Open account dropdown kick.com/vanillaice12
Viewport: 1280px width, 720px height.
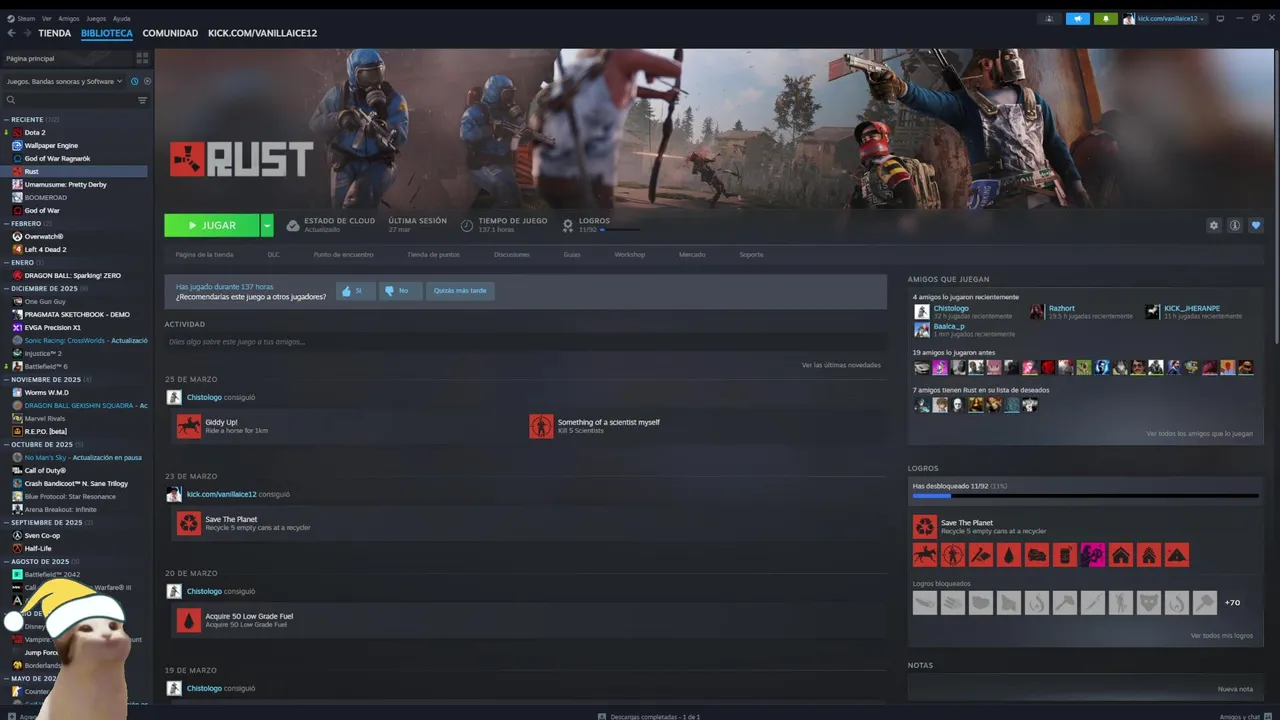pos(1165,18)
